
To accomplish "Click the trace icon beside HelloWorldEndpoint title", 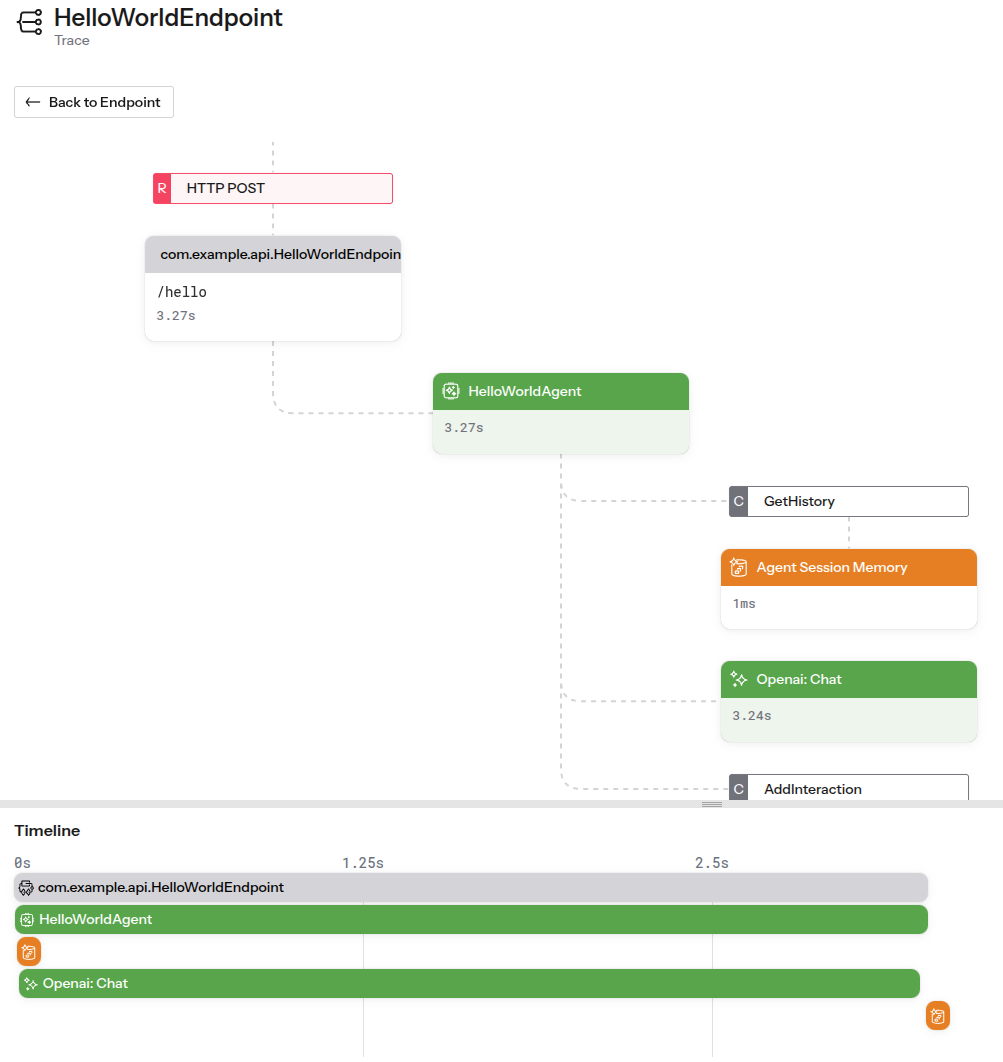I will click(x=30, y=22).
